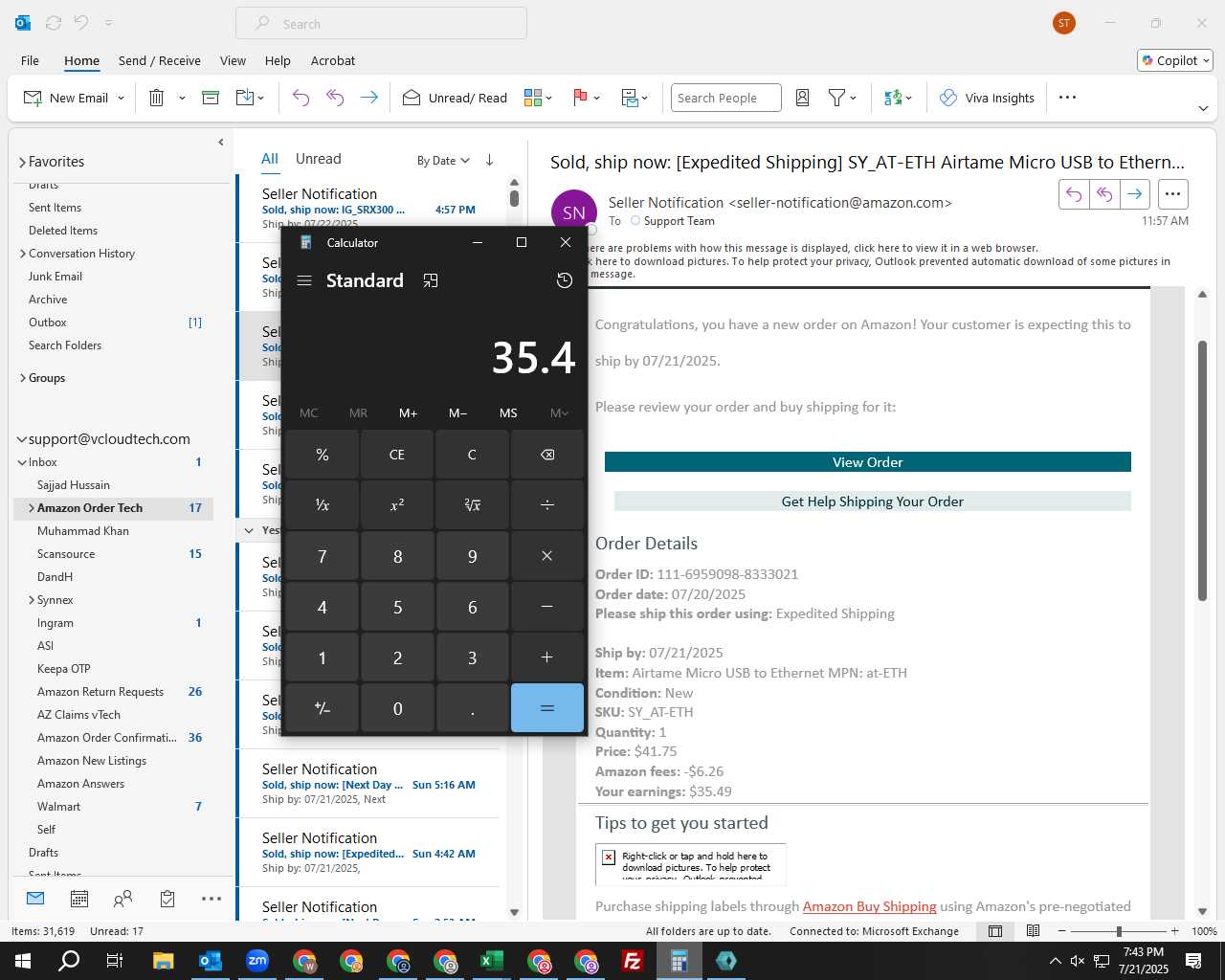Open the By Date sort dropdown
The width and height of the screenshot is (1225, 980).
point(443,160)
